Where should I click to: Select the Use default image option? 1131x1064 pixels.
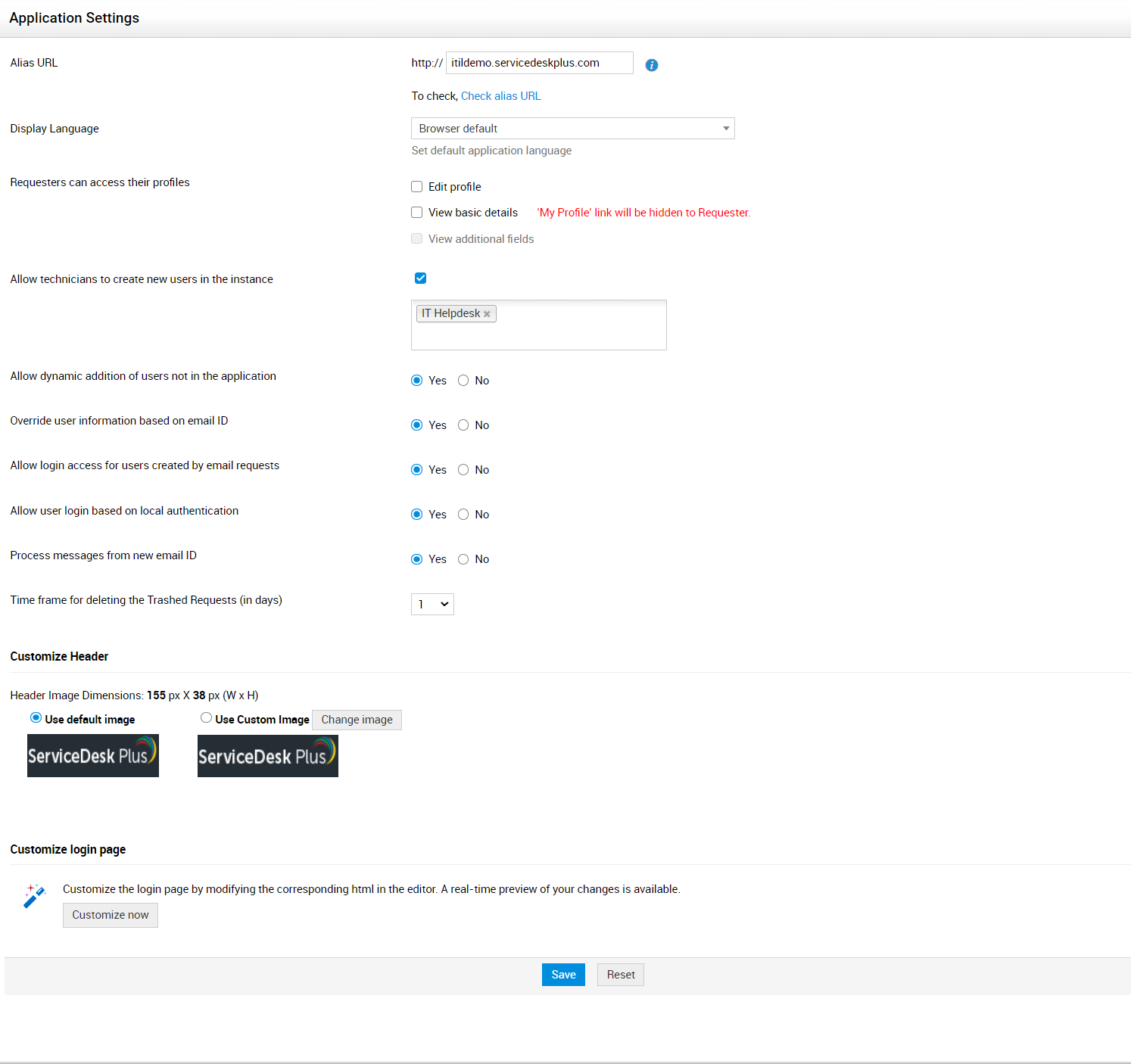[36, 717]
